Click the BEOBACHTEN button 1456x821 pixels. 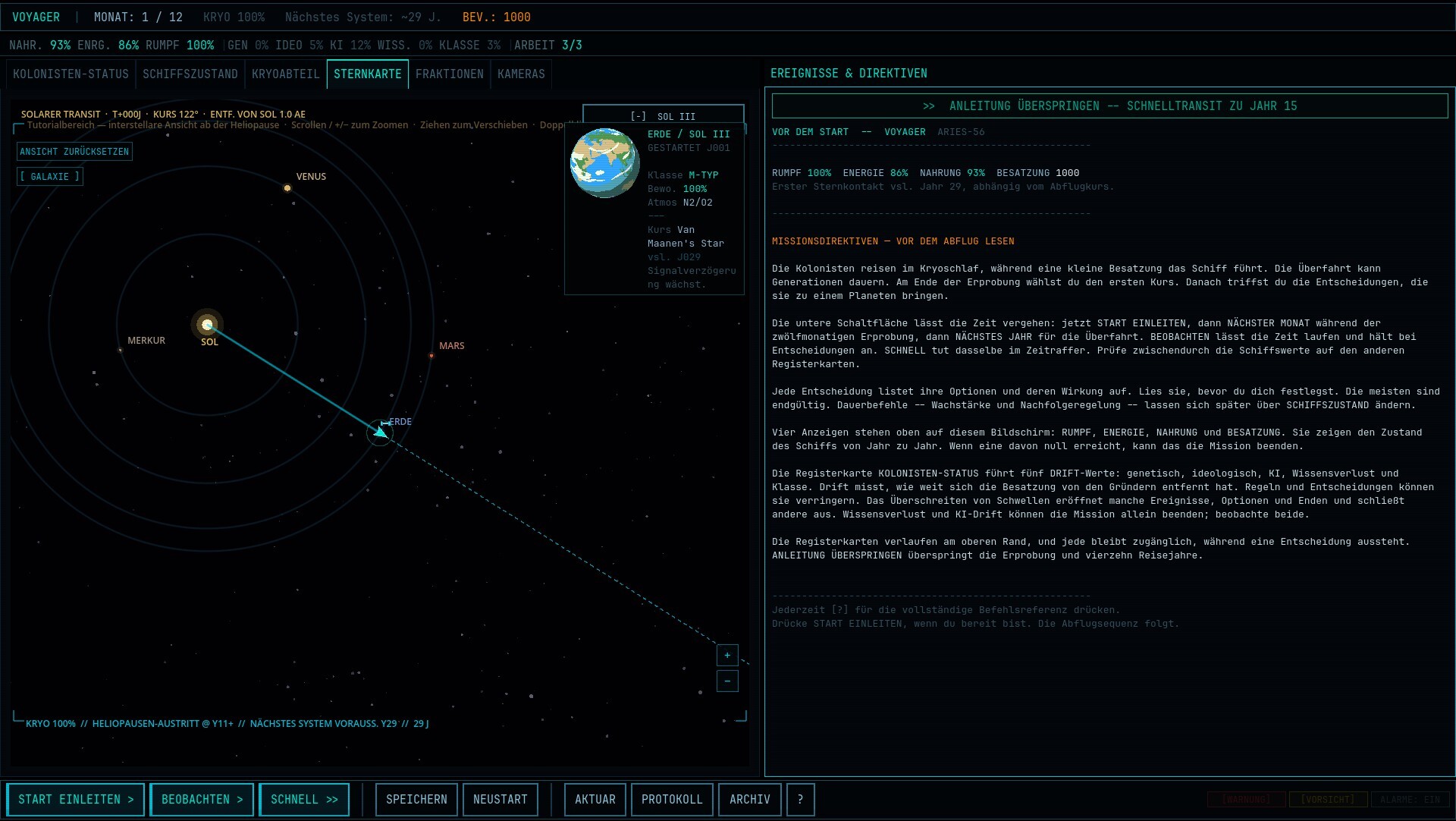point(202,799)
